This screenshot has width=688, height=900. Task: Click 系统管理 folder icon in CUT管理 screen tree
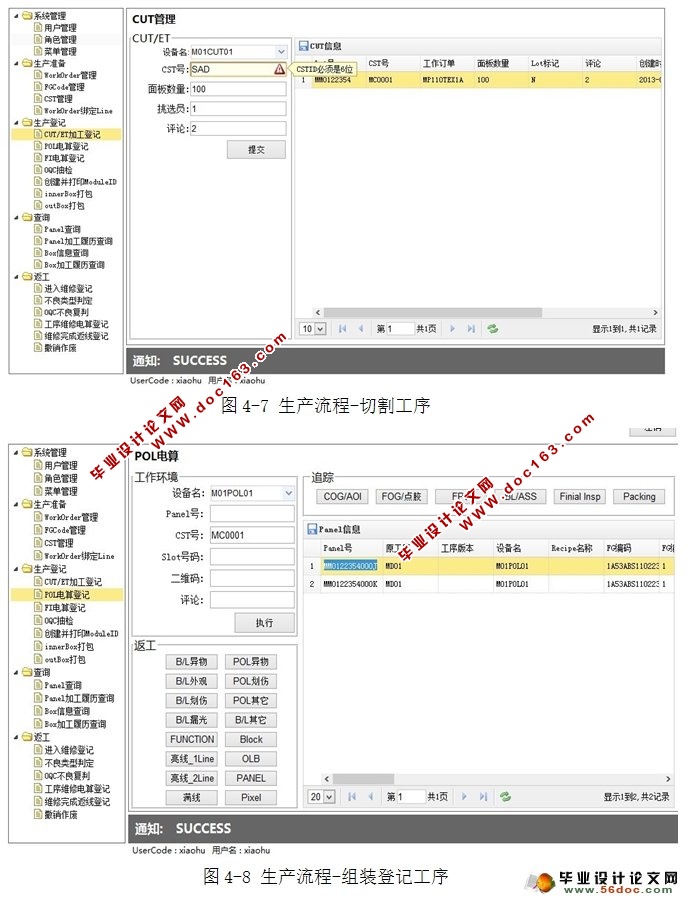pos(27,15)
